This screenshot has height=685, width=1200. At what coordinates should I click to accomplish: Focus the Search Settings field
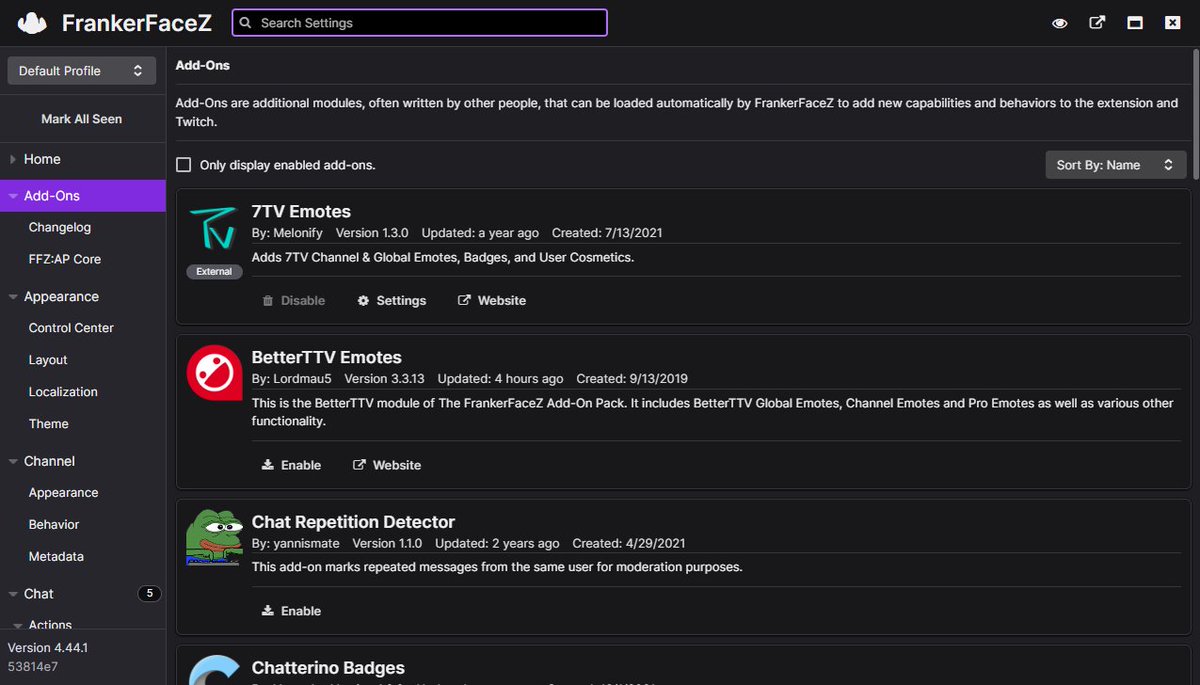coord(419,22)
